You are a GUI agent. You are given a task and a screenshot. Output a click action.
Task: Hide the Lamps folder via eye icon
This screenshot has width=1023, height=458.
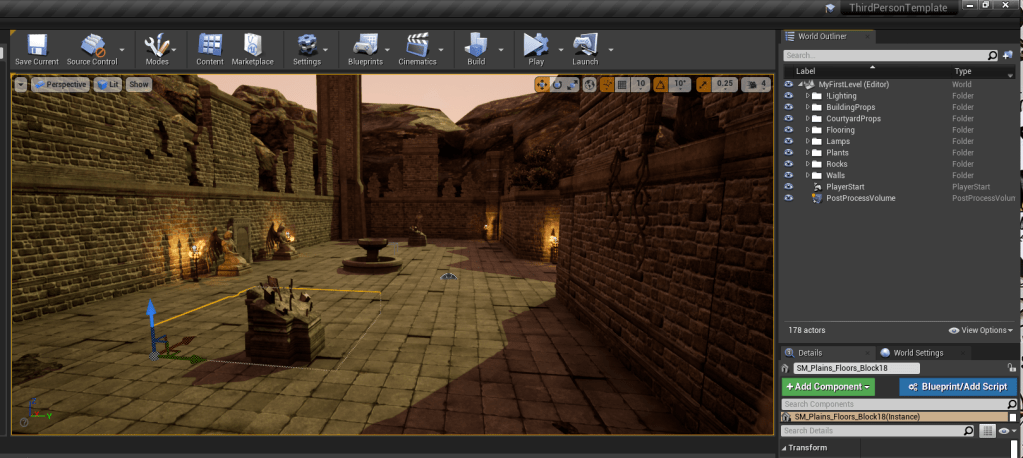click(x=789, y=141)
